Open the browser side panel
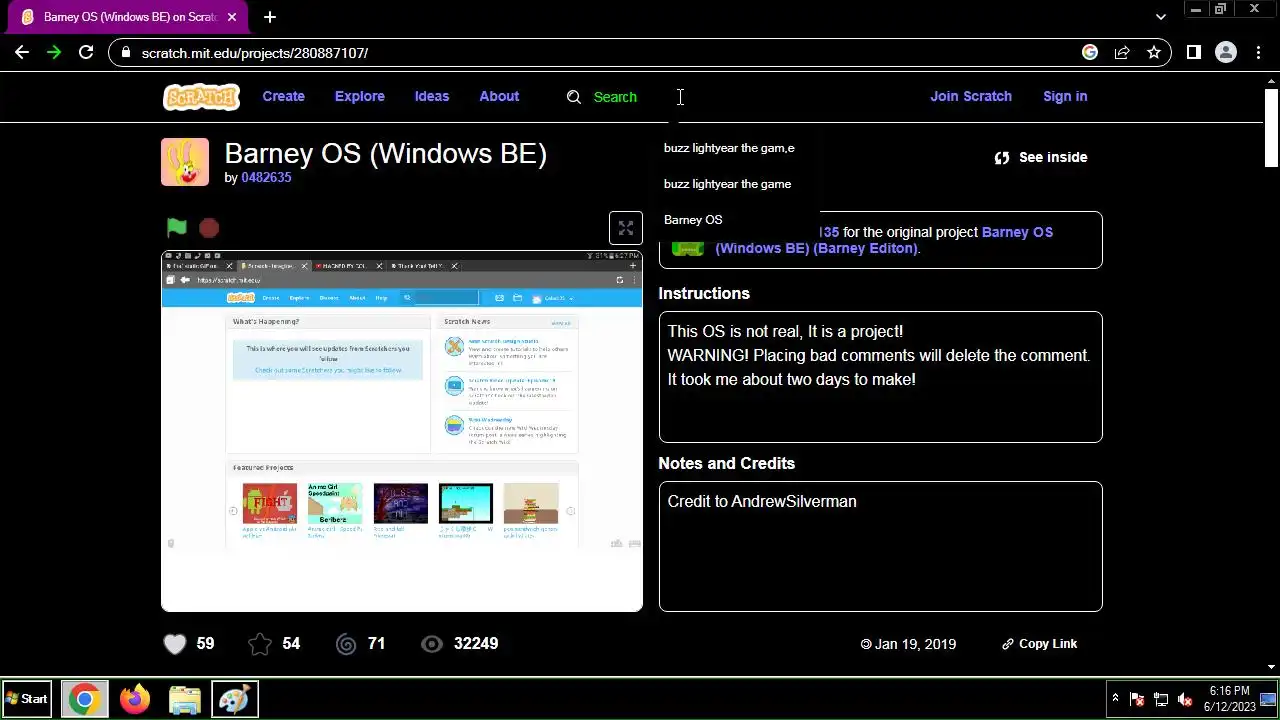The width and height of the screenshot is (1280, 720). 1194,53
